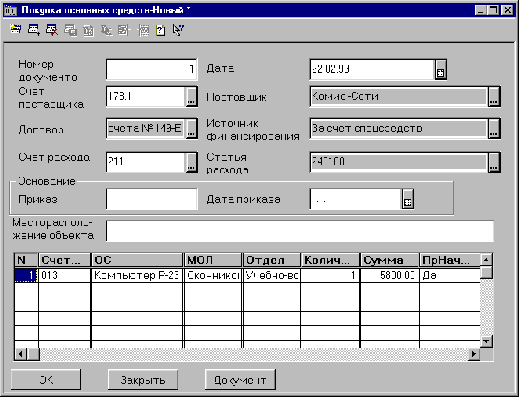Click the Документ button
The height and width of the screenshot is (398, 520).
(240, 380)
